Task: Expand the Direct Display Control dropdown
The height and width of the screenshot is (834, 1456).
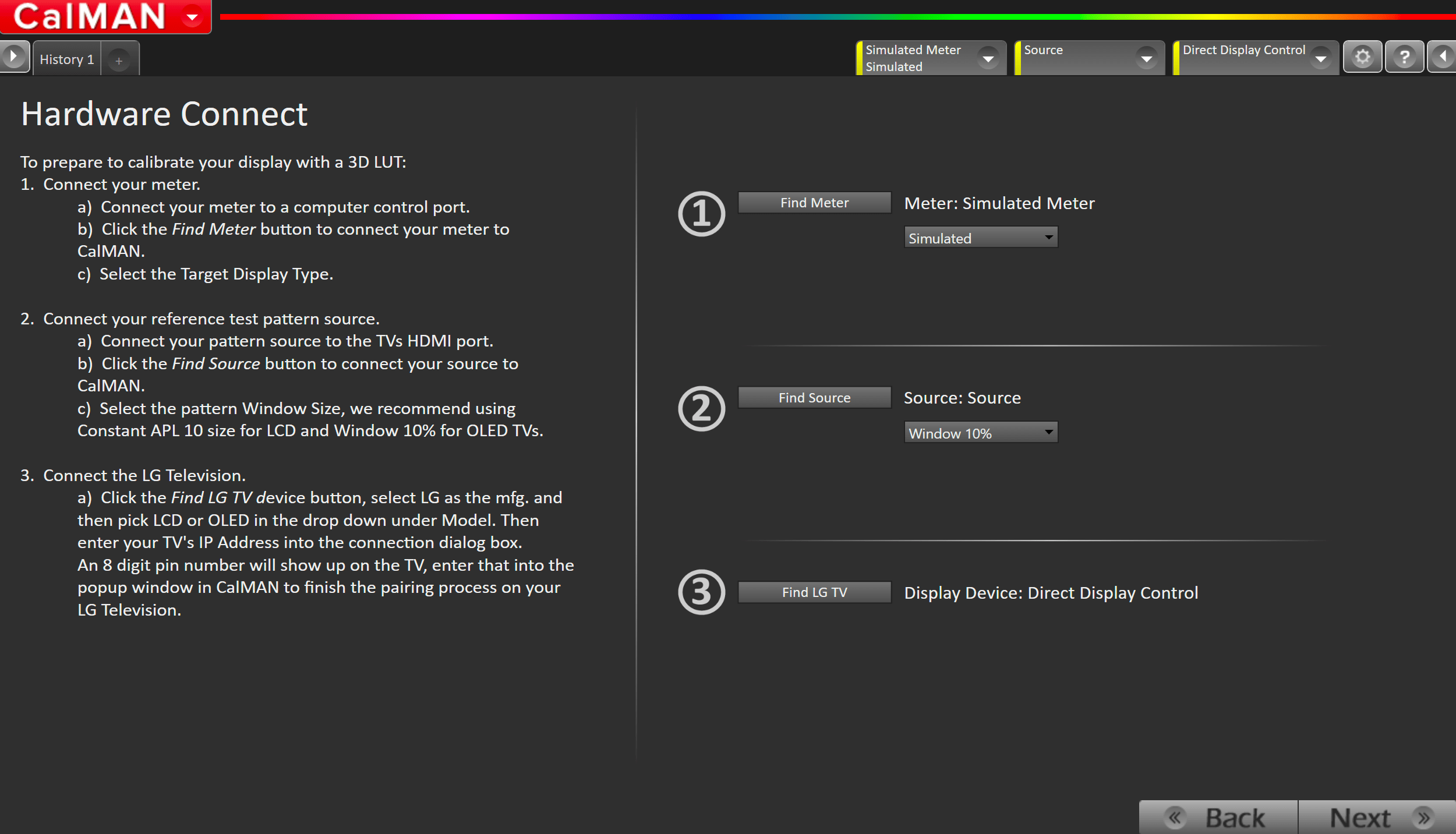Action: (1321, 58)
